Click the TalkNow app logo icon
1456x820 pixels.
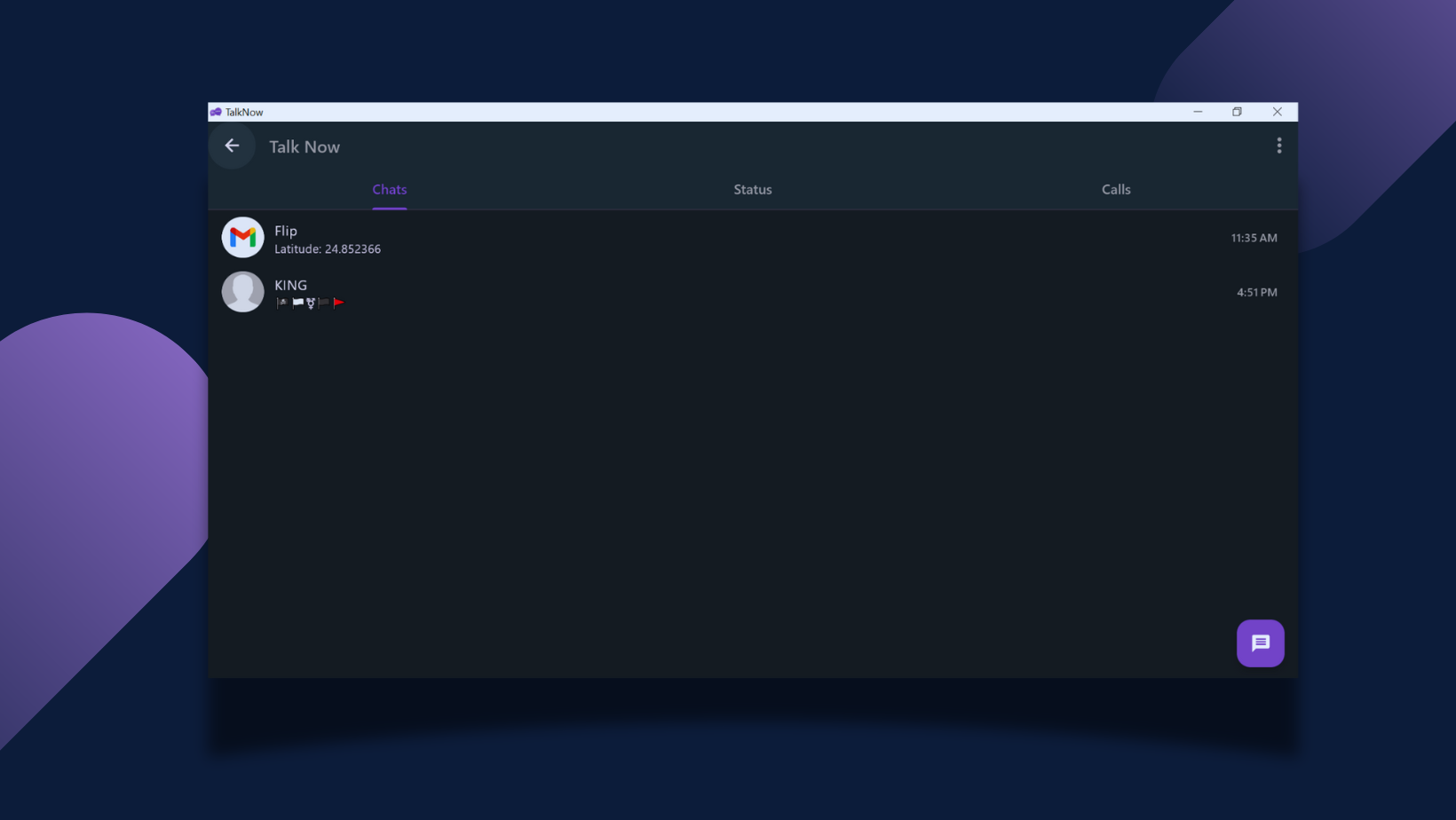coord(216,112)
